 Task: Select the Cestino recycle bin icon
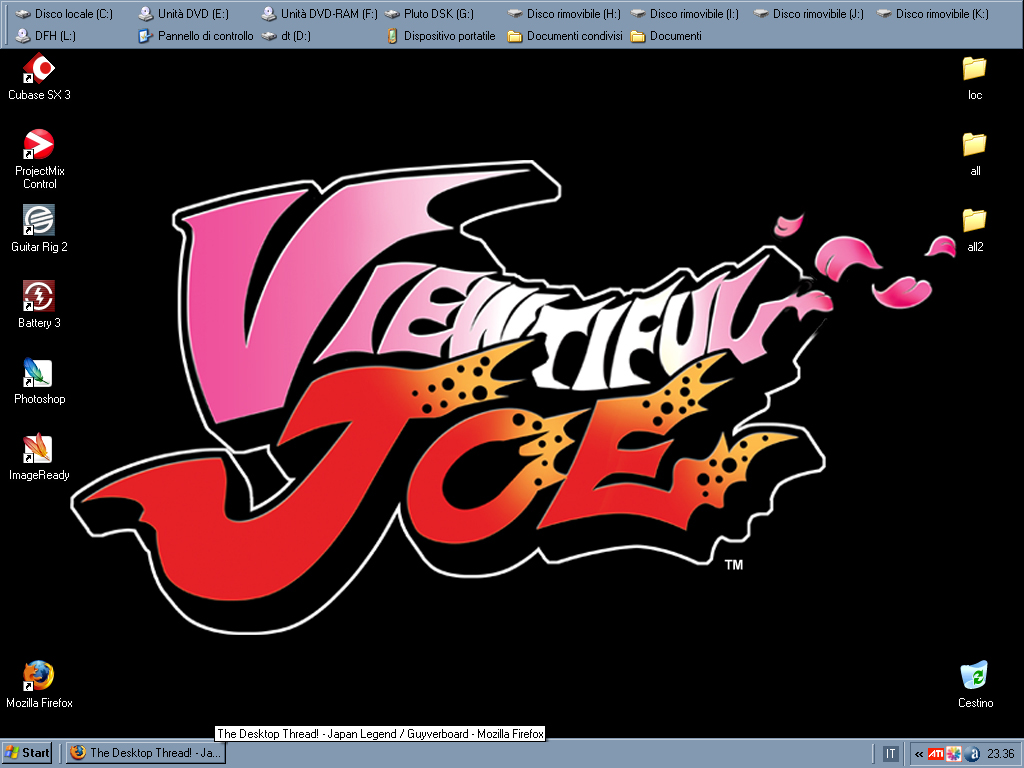[975, 685]
